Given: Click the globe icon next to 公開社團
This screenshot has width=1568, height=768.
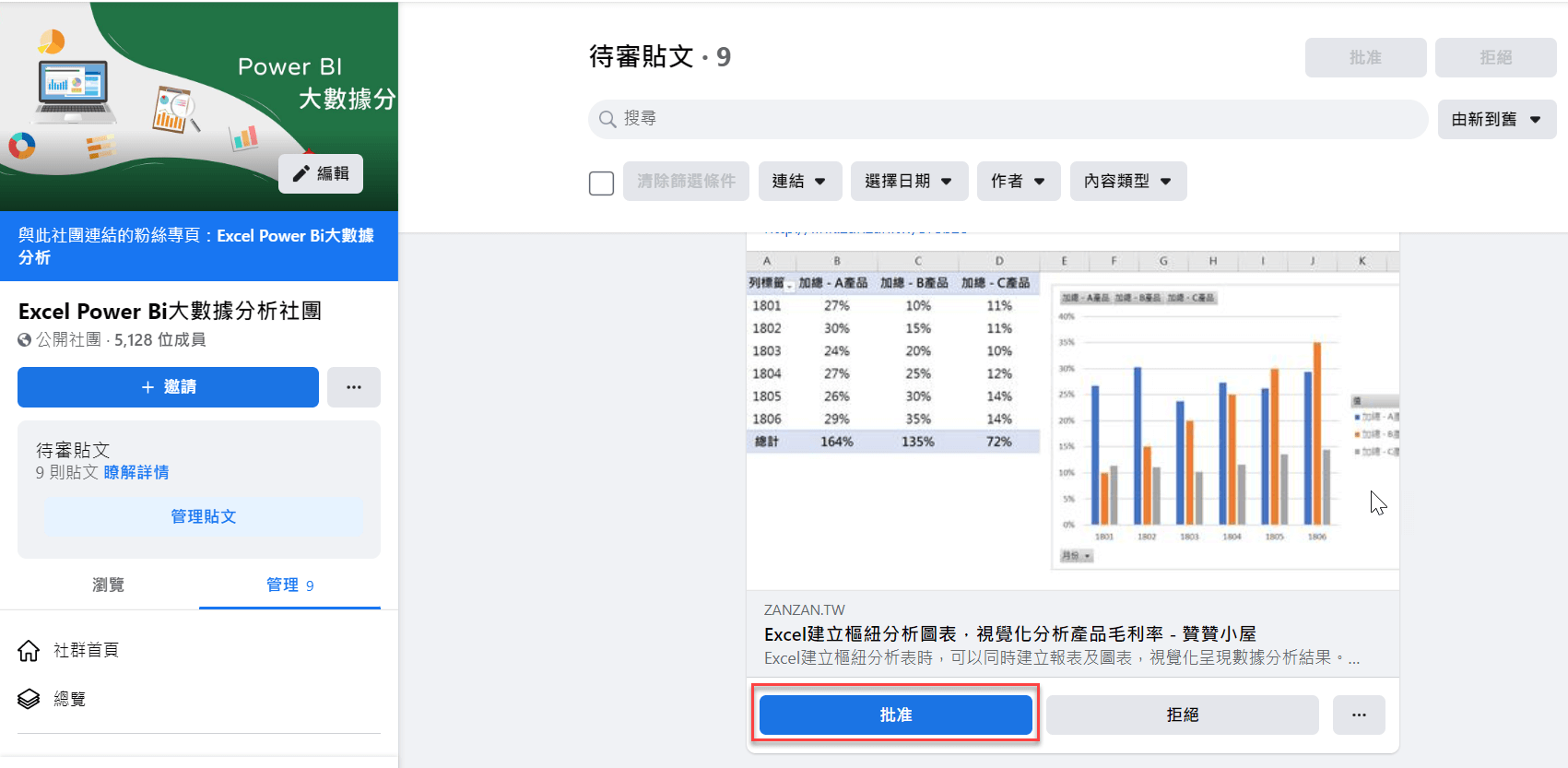Looking at the screenshot, I should (25, 339).
